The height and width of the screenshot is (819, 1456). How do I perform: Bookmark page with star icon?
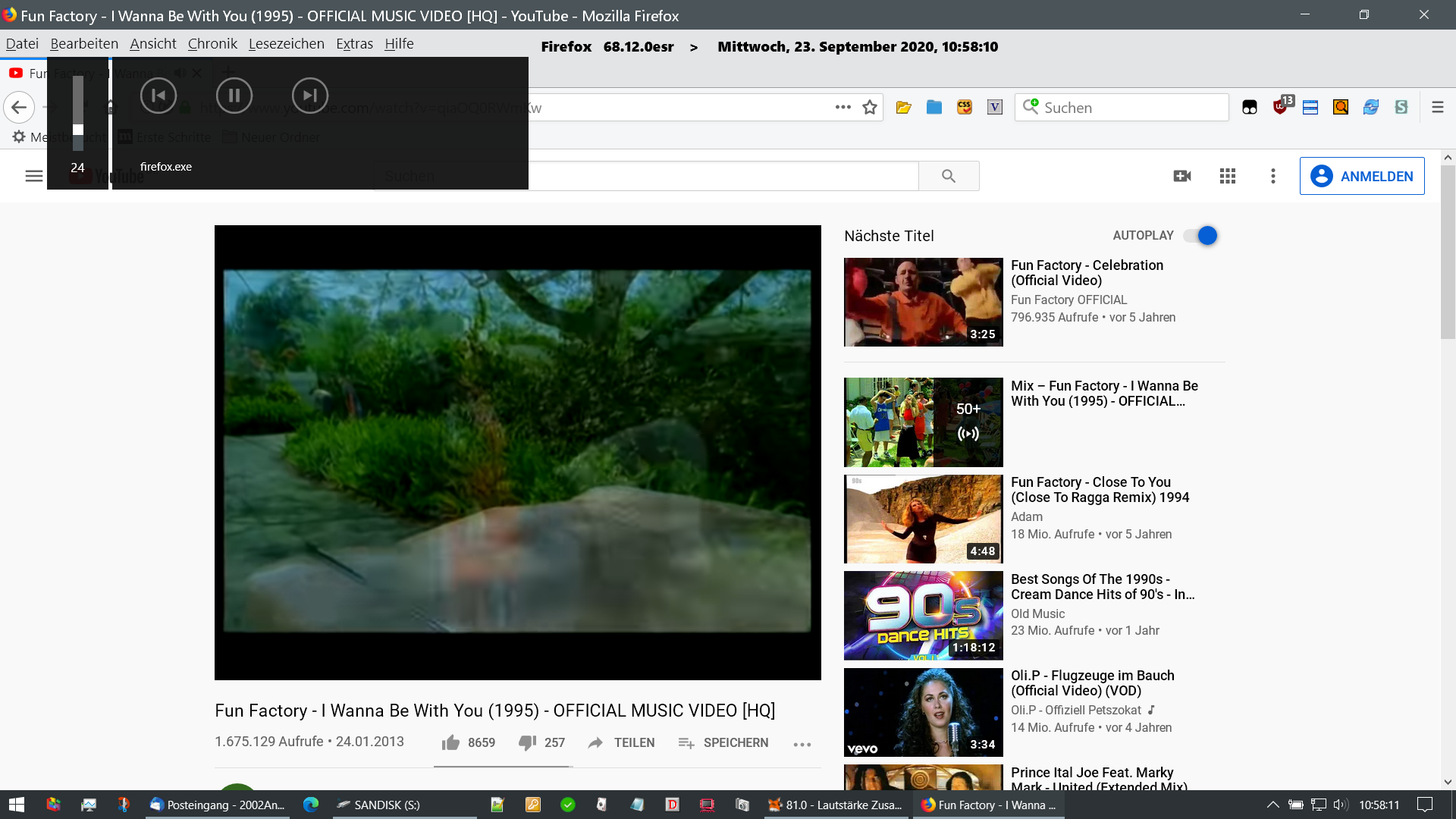click(x=870, y=108)
